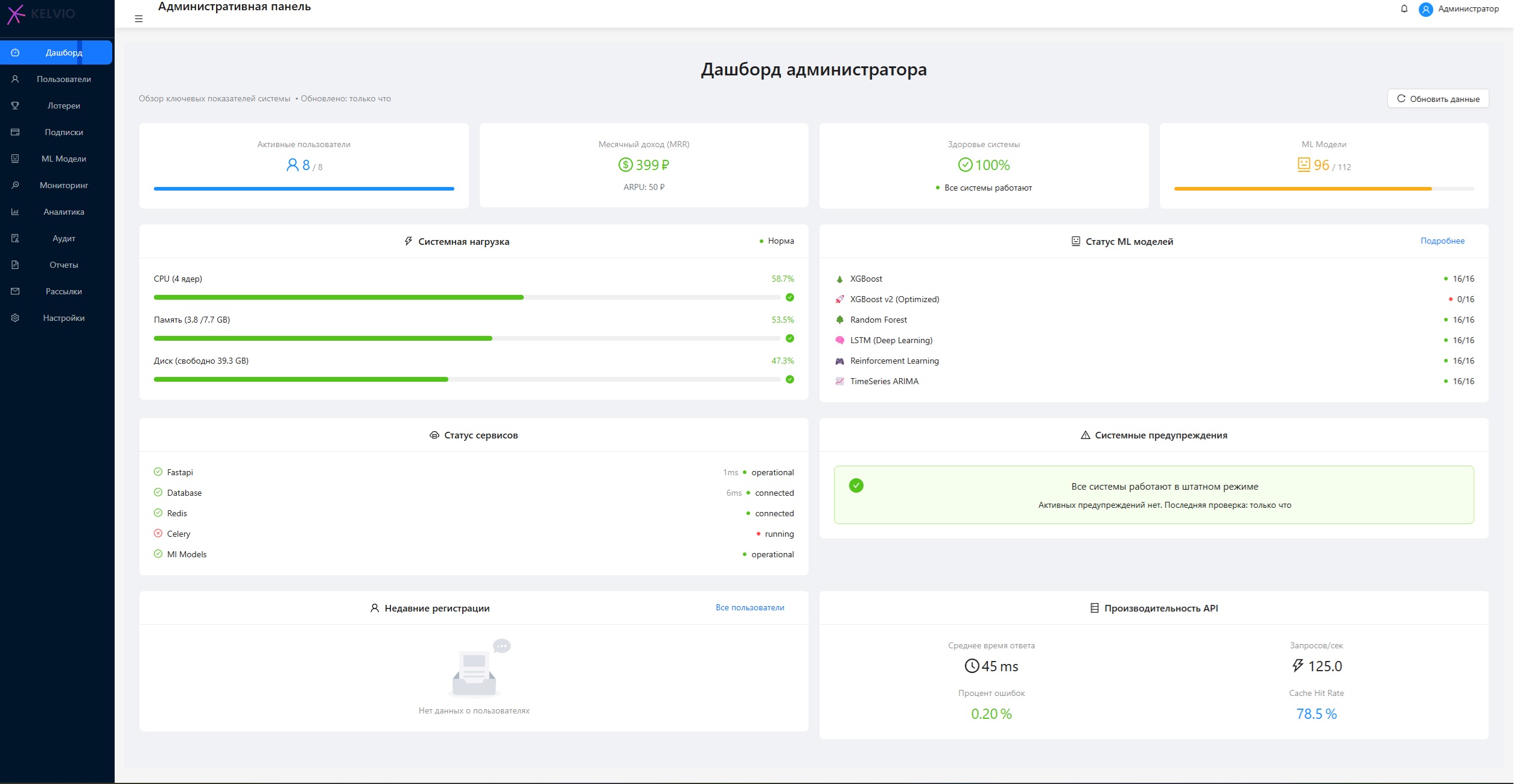Select ML Модели in sidebar
The height and width of the screenshot is (784, 1514).
coord(63,159)
